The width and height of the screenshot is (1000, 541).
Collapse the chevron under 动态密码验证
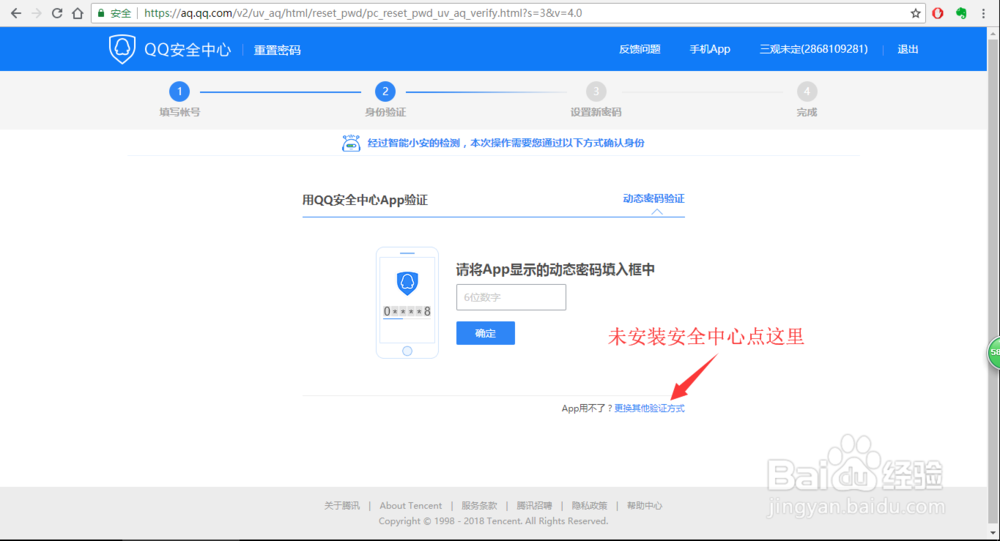click(x=657, y=212)
